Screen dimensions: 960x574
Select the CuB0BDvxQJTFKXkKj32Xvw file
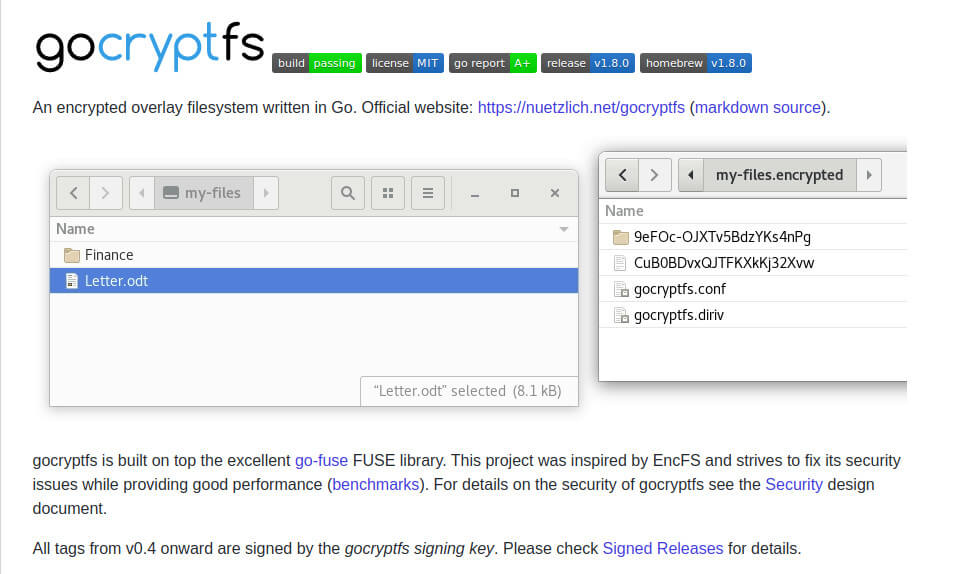[753, 263]
